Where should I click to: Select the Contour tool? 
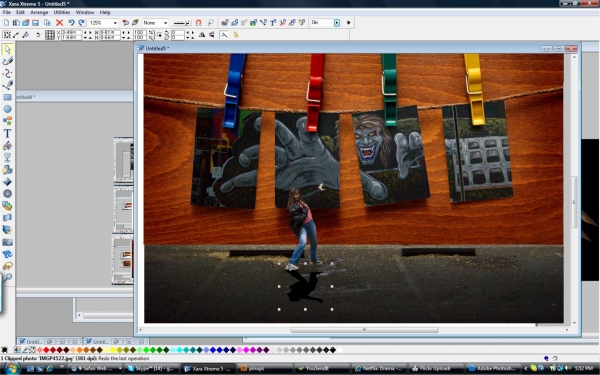[x=7, y=194]
